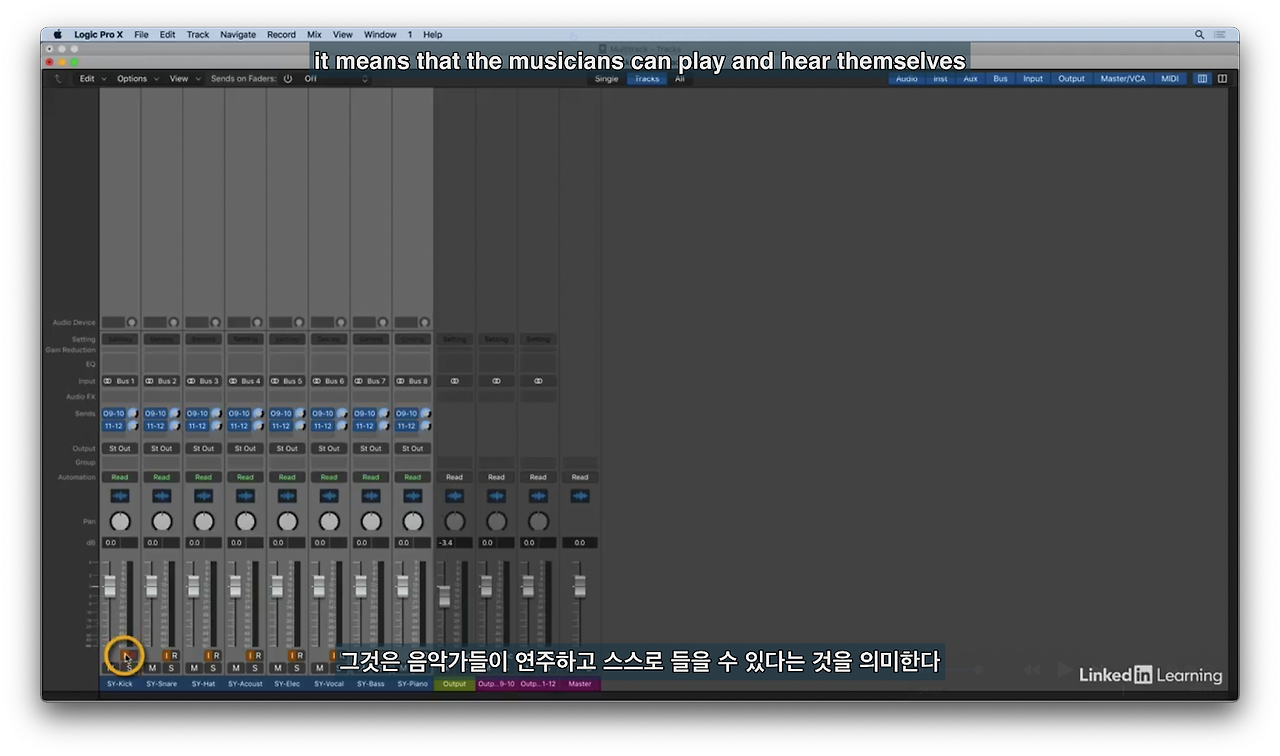Click the 11-12 send knob on SY-Hat
The height and width of the screenshot is (756, 1280).
pyautogui.click(x=216, y=426)
